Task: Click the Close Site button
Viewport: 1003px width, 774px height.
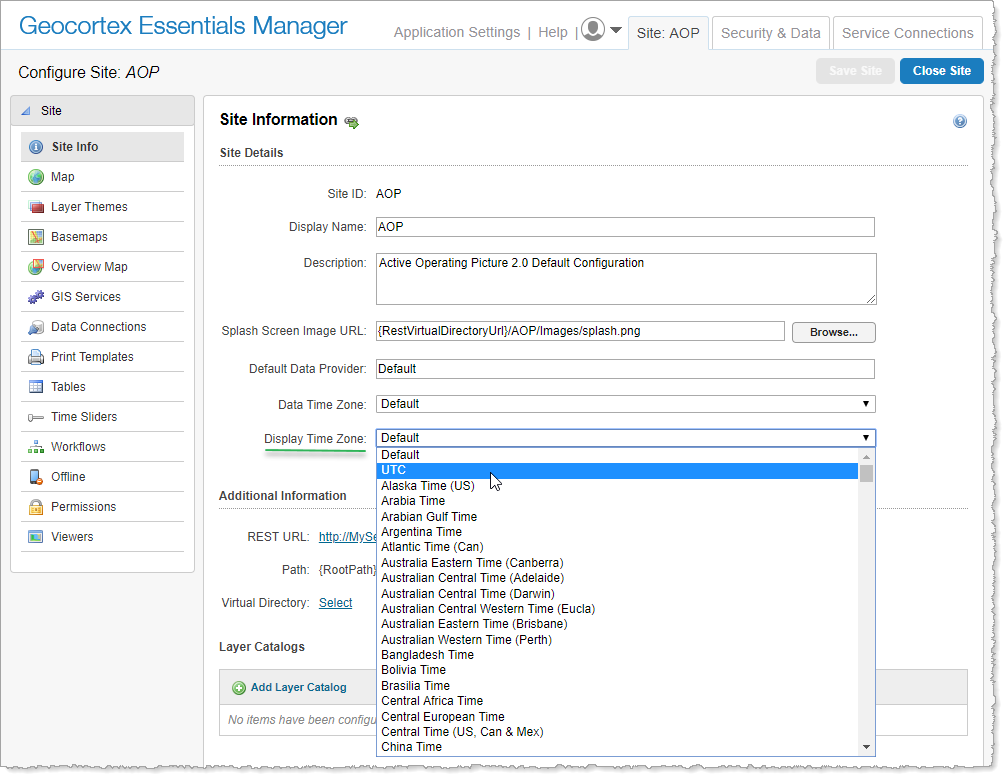Action: pyautogui.click(x=942, y=71)
